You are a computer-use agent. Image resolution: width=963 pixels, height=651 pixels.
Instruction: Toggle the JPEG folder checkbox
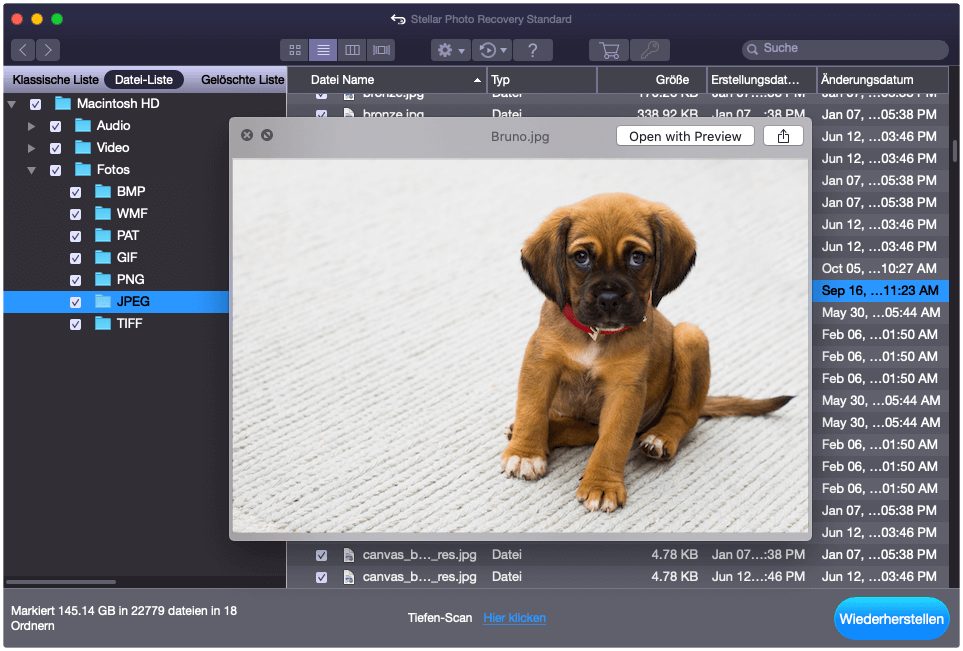76,302
